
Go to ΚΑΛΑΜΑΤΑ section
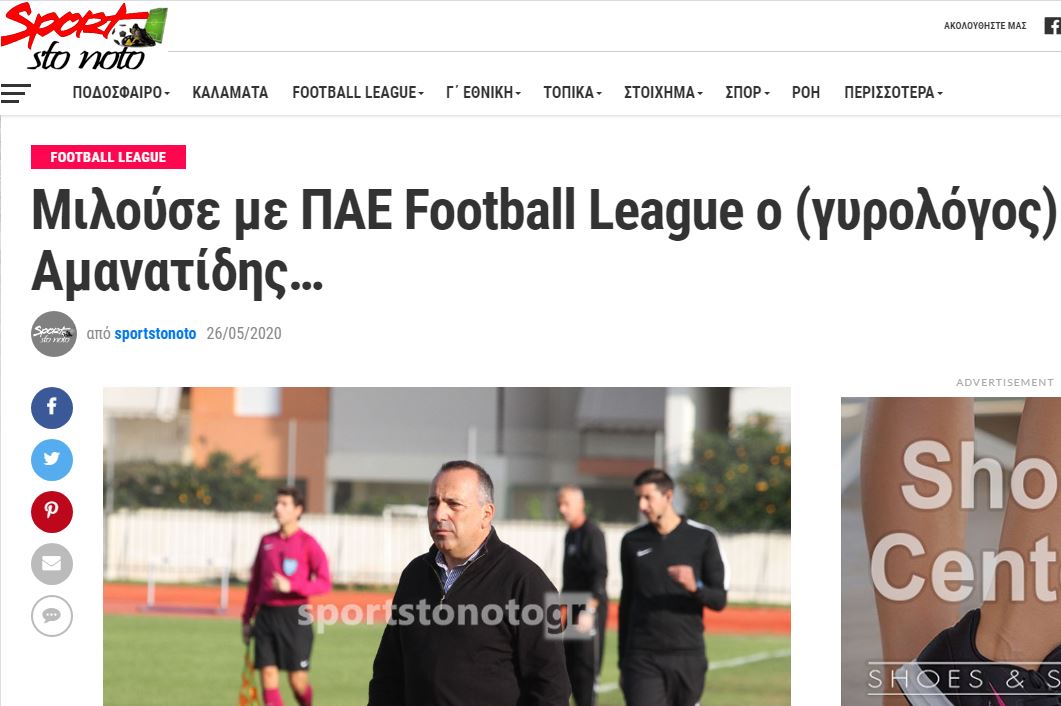pyautogui.click(x=230, y=93)
